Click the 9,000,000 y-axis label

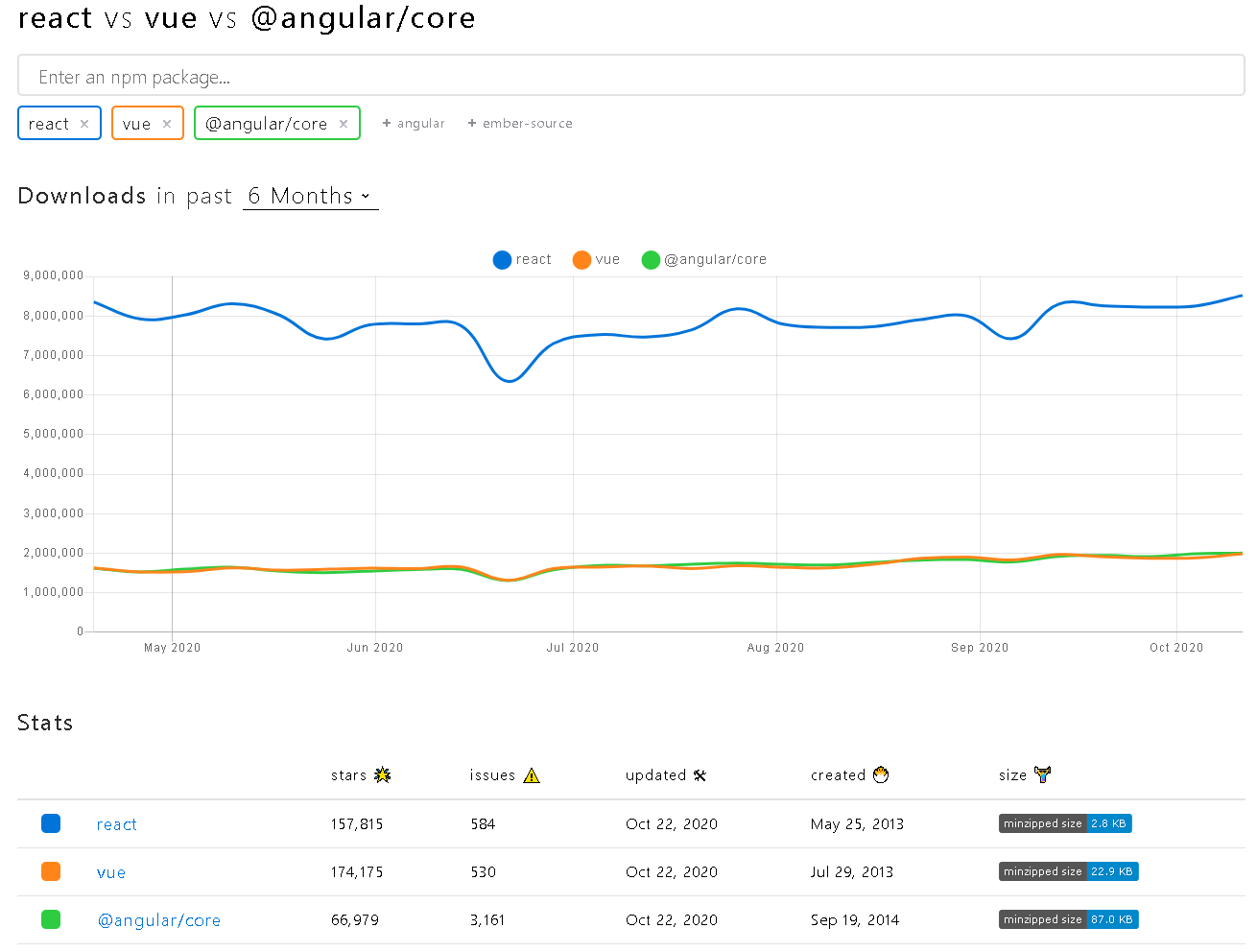point(54,276)
